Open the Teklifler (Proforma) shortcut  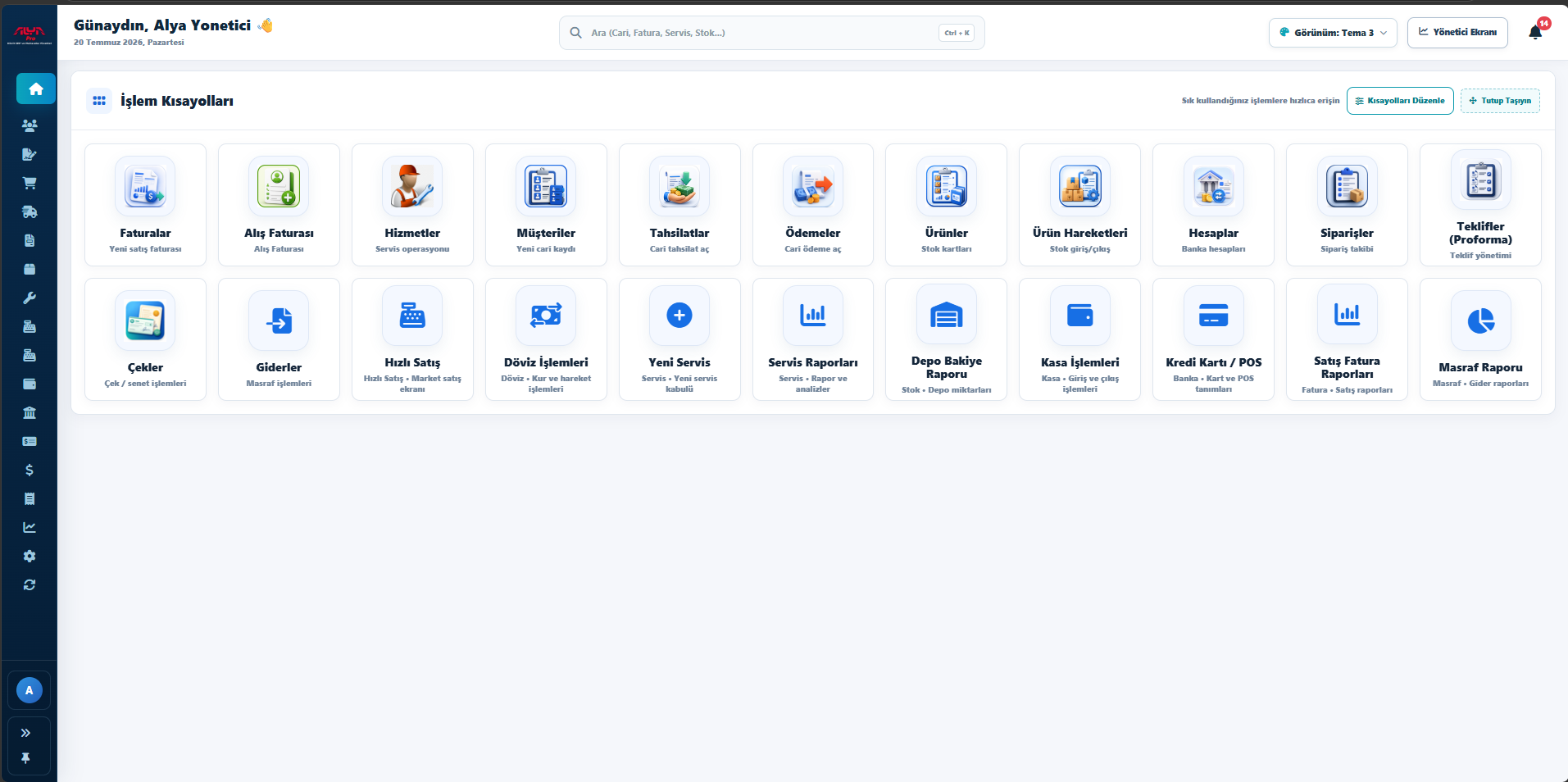[1481, 205]
